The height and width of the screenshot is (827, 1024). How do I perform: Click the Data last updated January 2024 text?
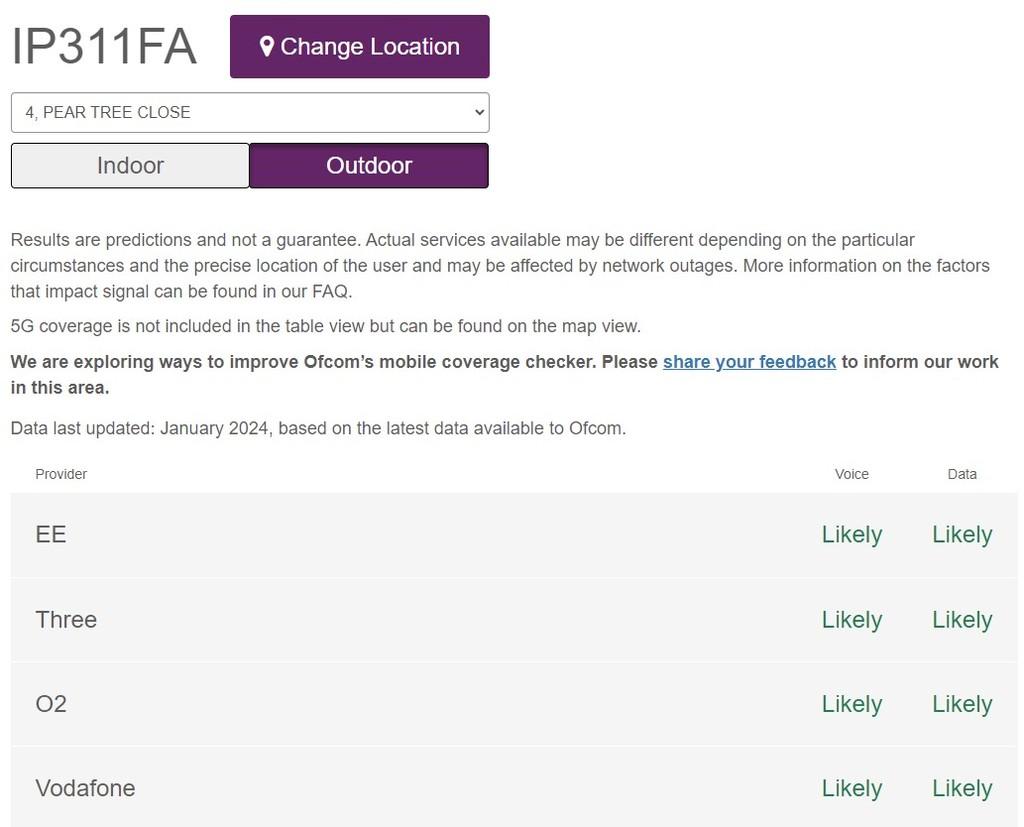[x=318, y=429]
